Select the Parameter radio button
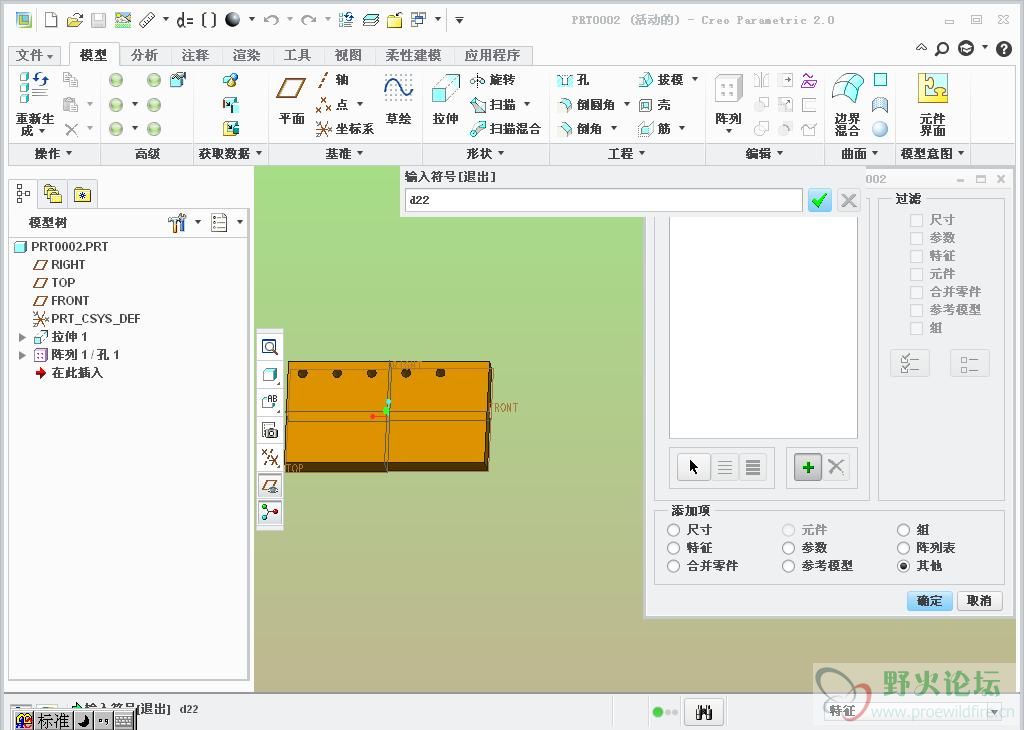The image size is (1024, 730). (788, 548)
